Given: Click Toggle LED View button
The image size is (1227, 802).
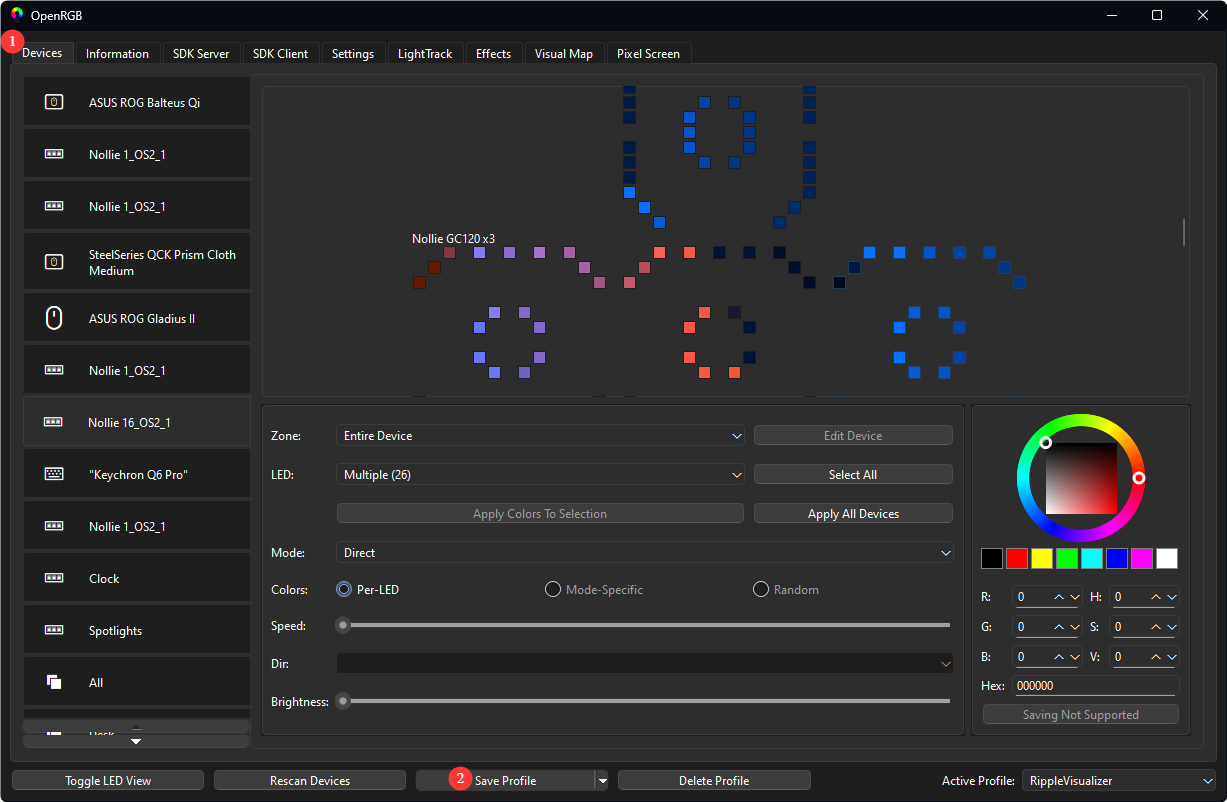Looking at the screenshot, I should (x=108, y=781).
